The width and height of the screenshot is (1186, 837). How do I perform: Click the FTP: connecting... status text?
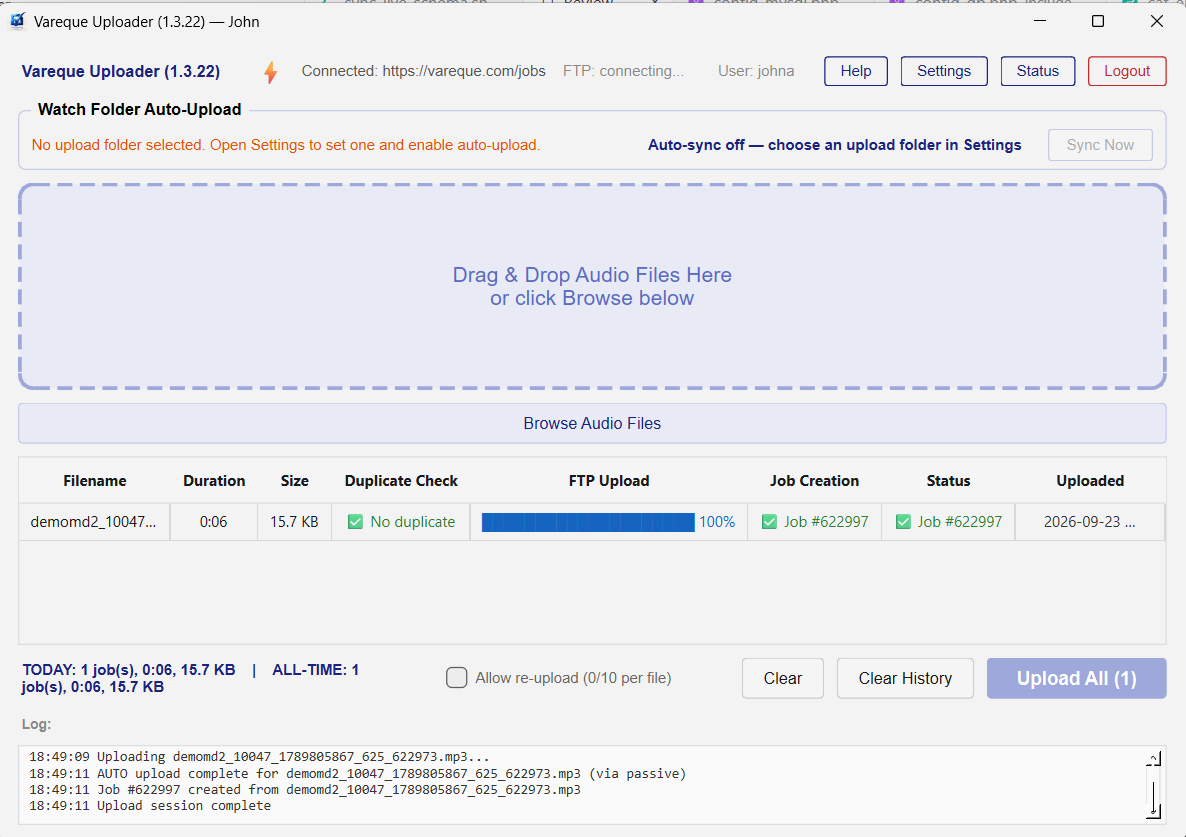click(x=623, y=71)
